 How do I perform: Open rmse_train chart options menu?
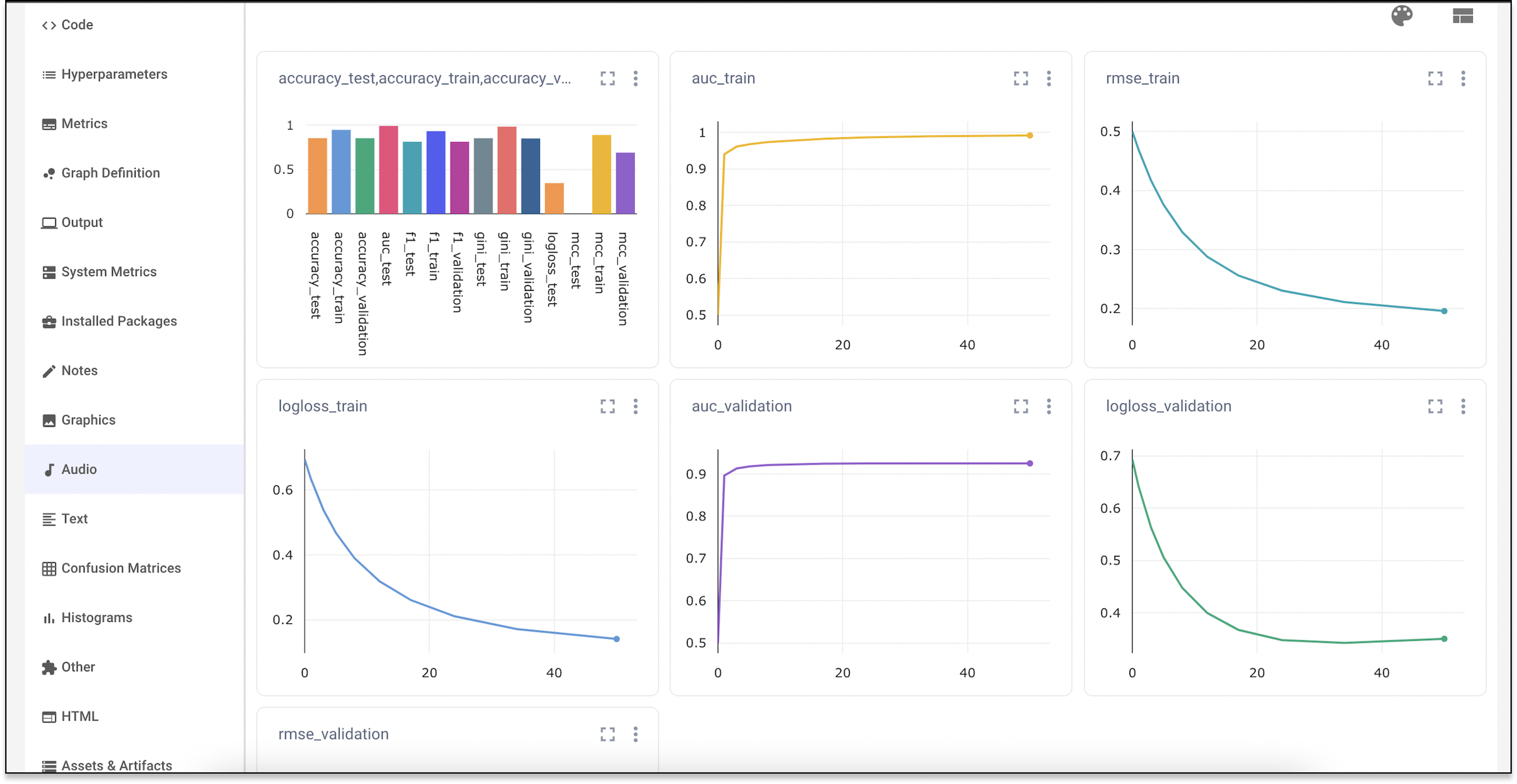point(1463,78)
